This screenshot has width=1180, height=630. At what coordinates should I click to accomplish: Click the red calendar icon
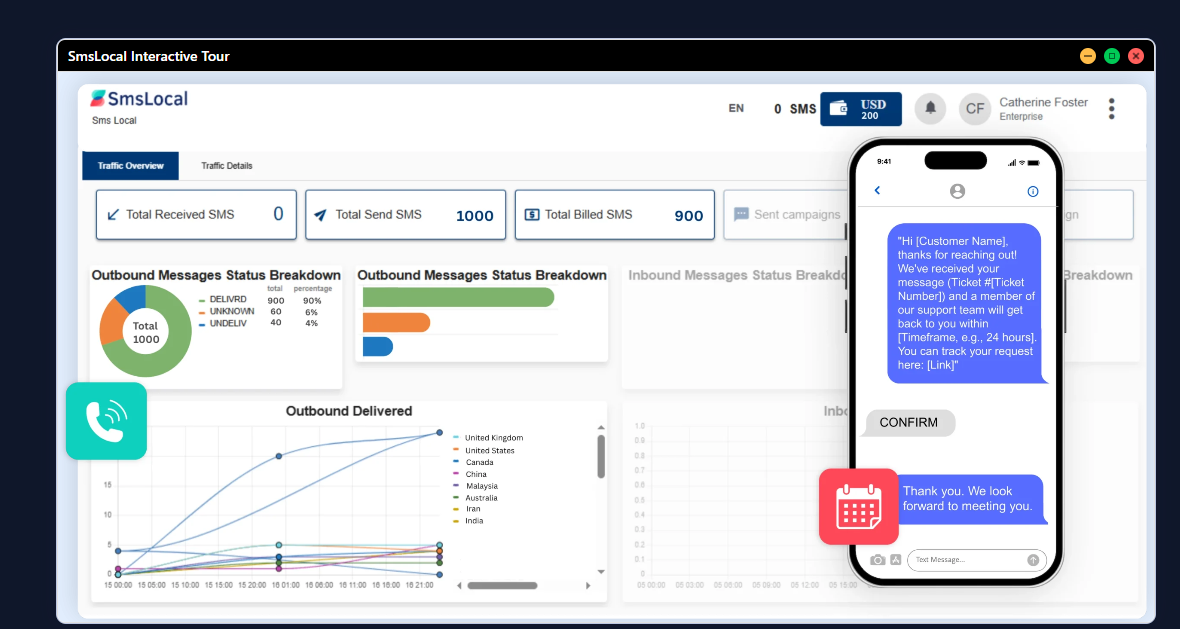[859, 507]
